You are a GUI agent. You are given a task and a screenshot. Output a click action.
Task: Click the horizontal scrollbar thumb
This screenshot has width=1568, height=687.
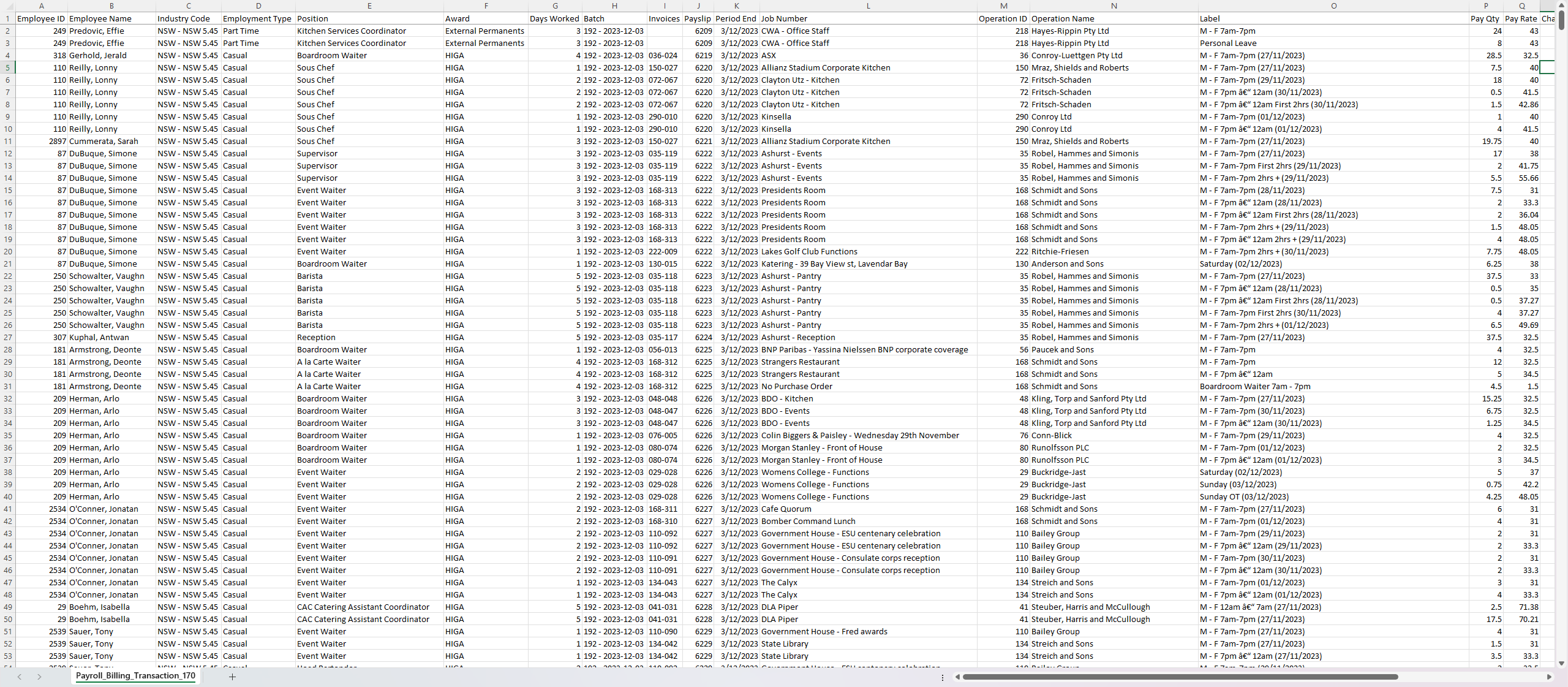click(x=1179, y=677)
